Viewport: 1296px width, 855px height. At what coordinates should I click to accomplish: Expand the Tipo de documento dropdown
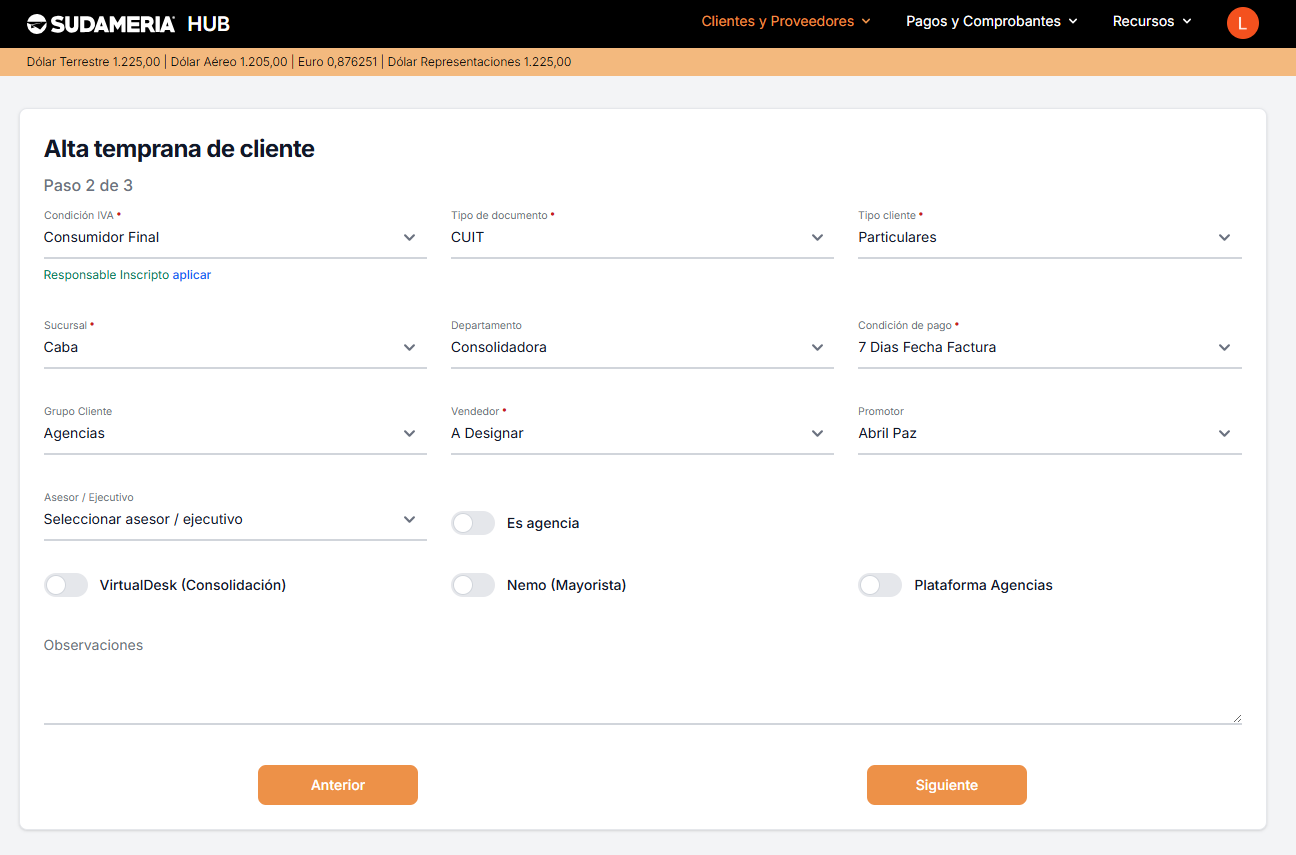pos(642,238)
